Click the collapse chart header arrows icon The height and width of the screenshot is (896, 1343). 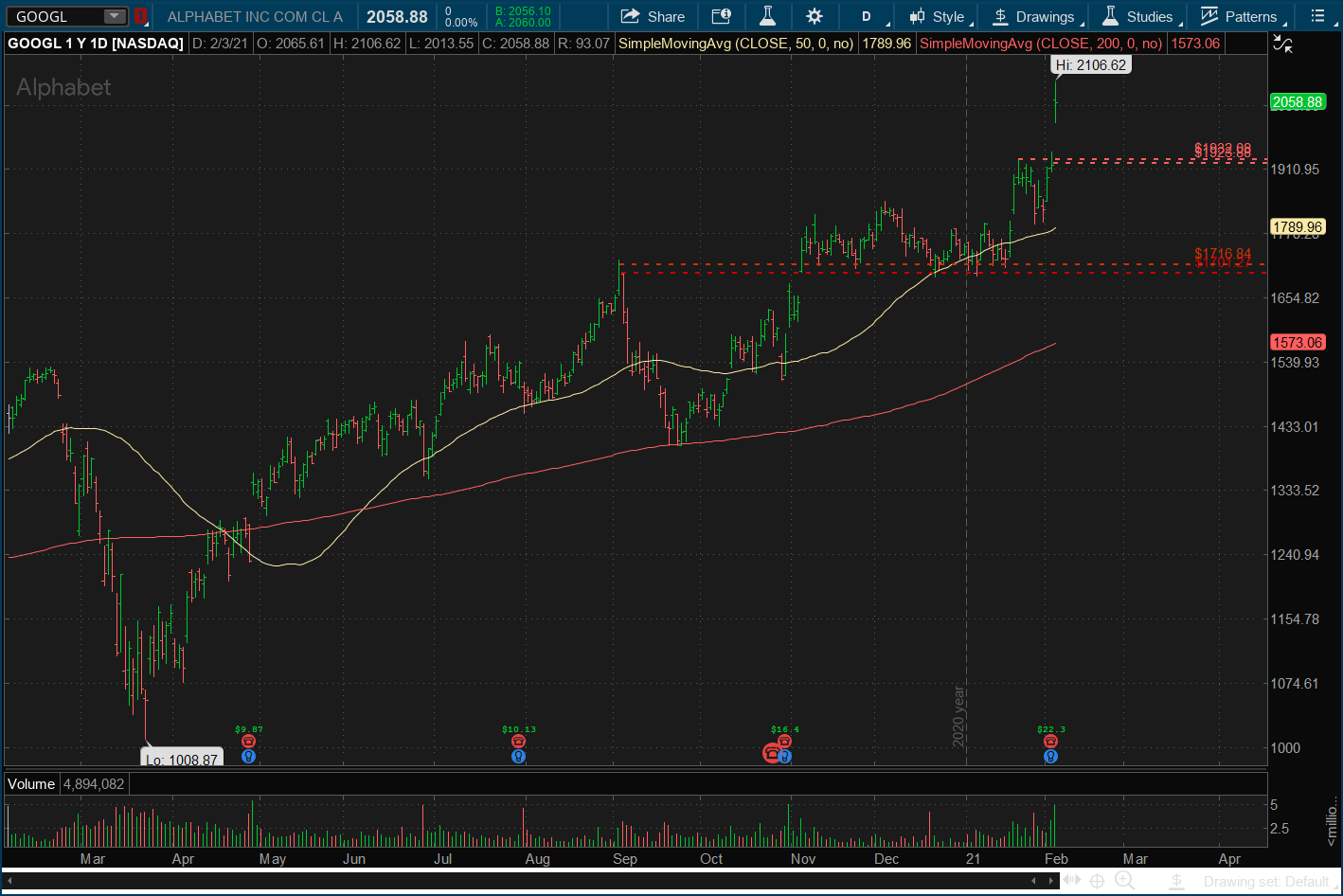1281,43
